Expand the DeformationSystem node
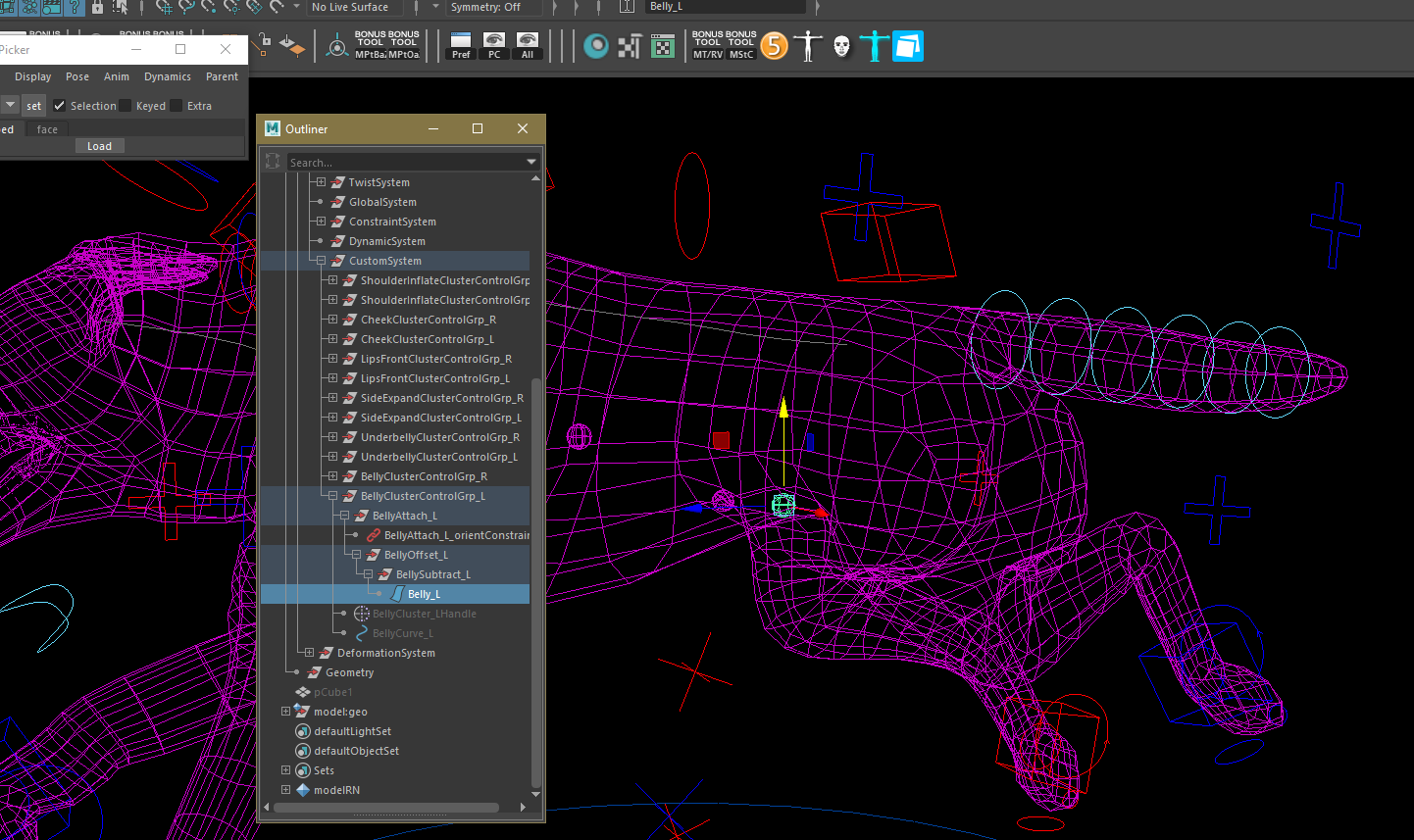1414x840 pixels. pos(309,653)
